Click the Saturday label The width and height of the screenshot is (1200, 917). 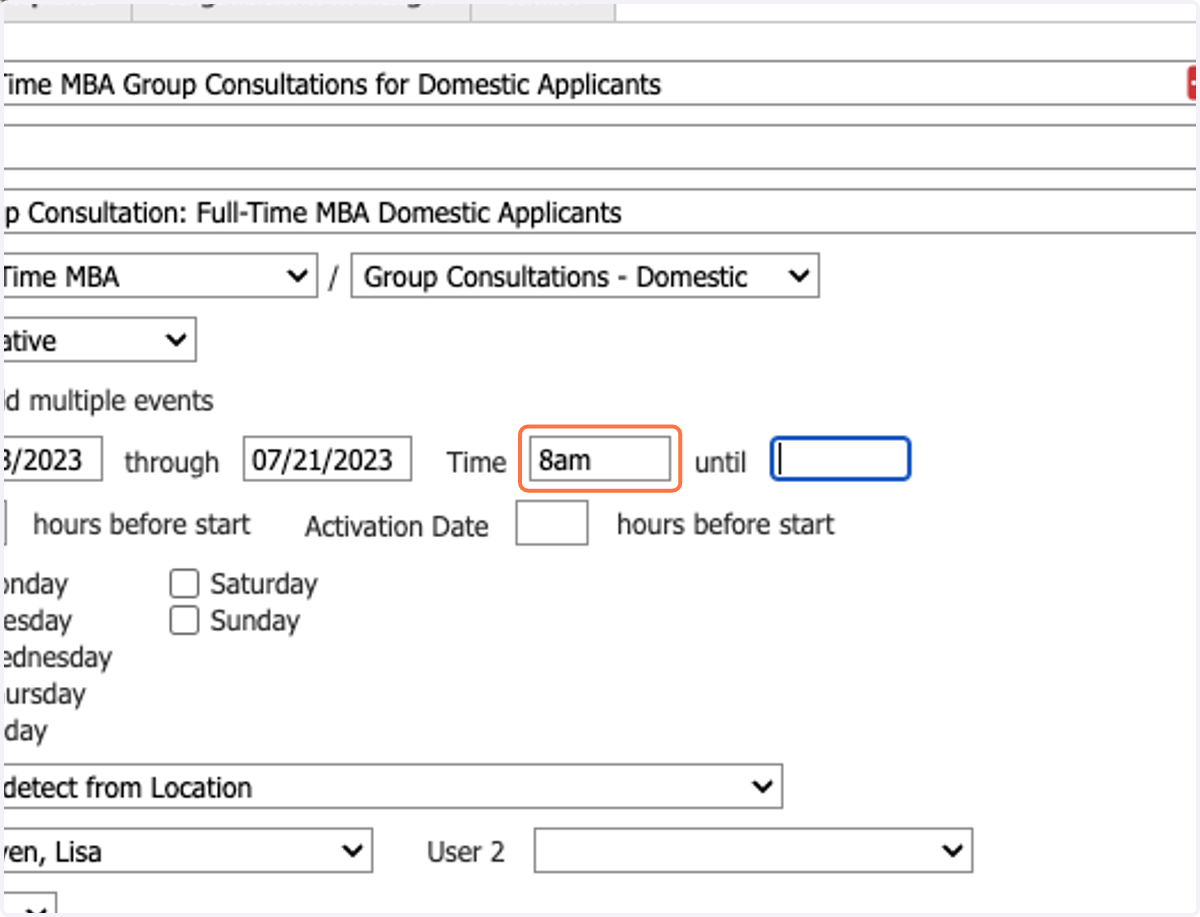tap(263, 584)
